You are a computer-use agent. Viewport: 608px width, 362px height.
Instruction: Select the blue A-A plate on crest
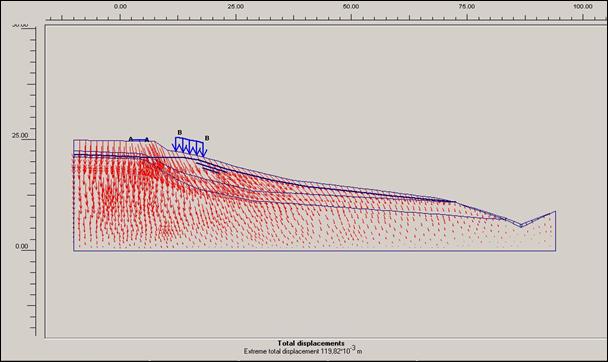[x=138, y=140]
